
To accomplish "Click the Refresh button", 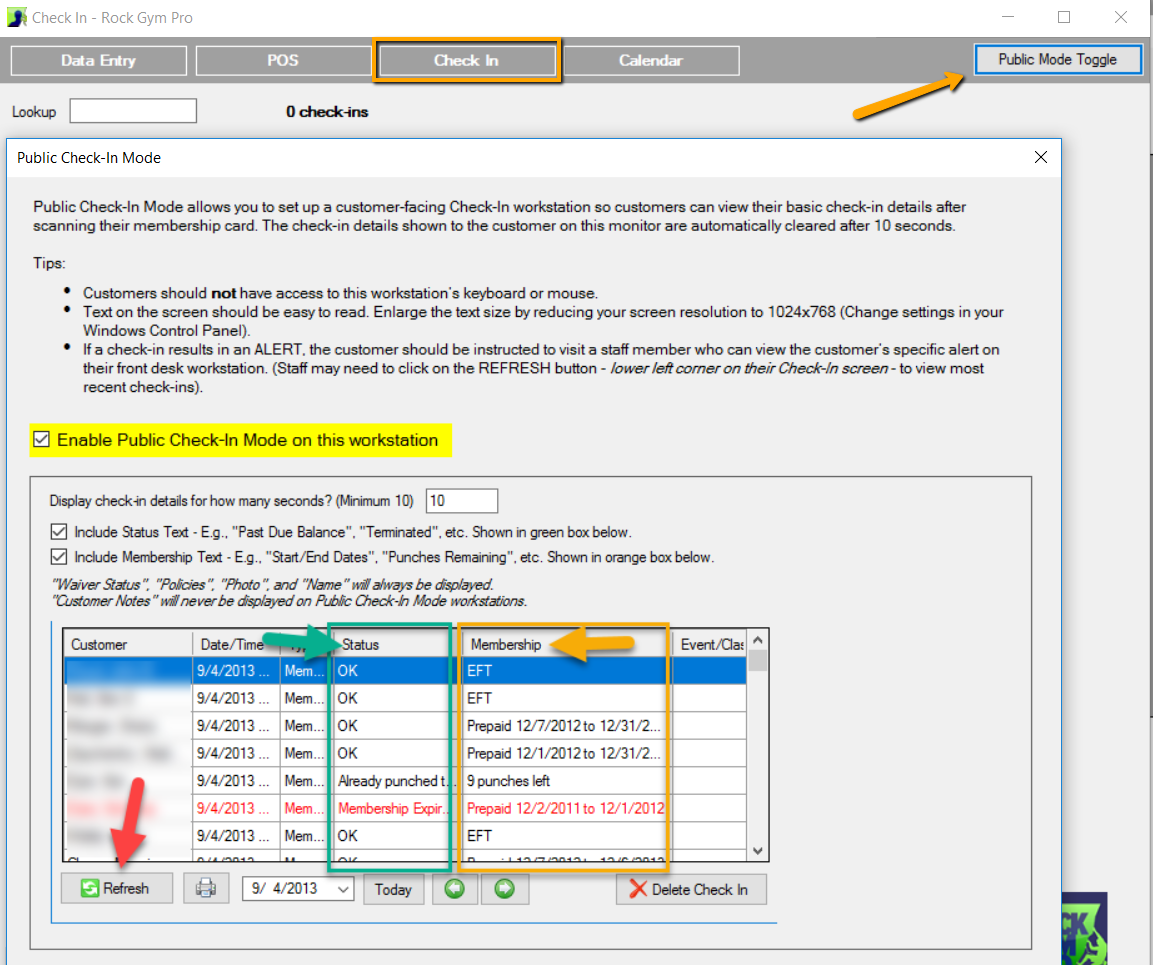I will coord(116,889).
